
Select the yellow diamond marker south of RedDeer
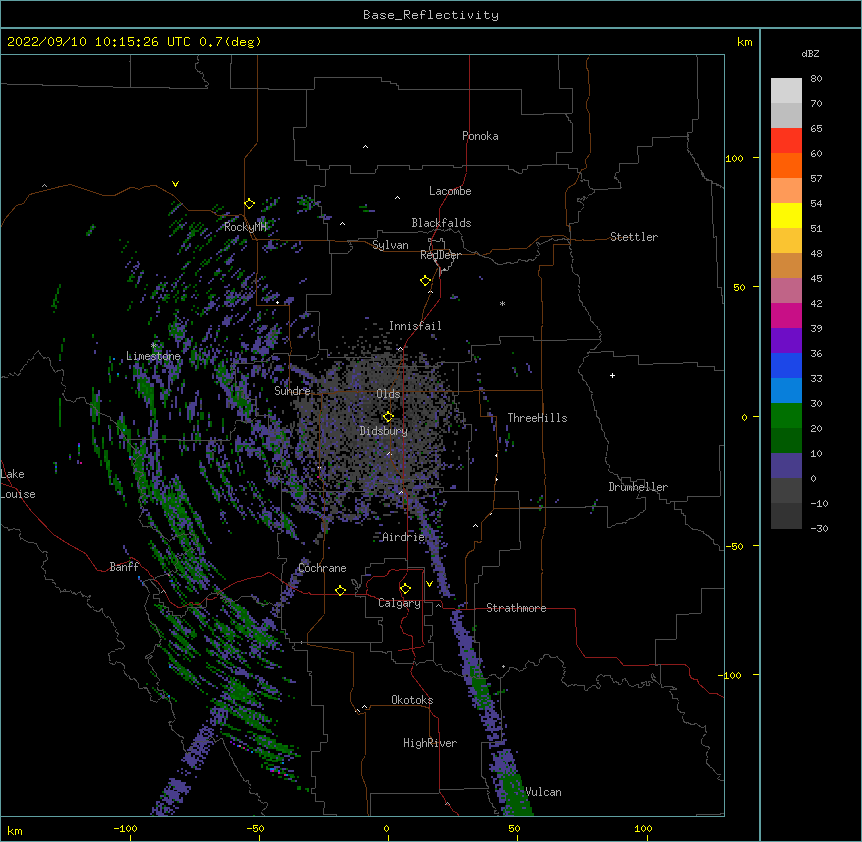pyautogui.click(x=425, y=280)
